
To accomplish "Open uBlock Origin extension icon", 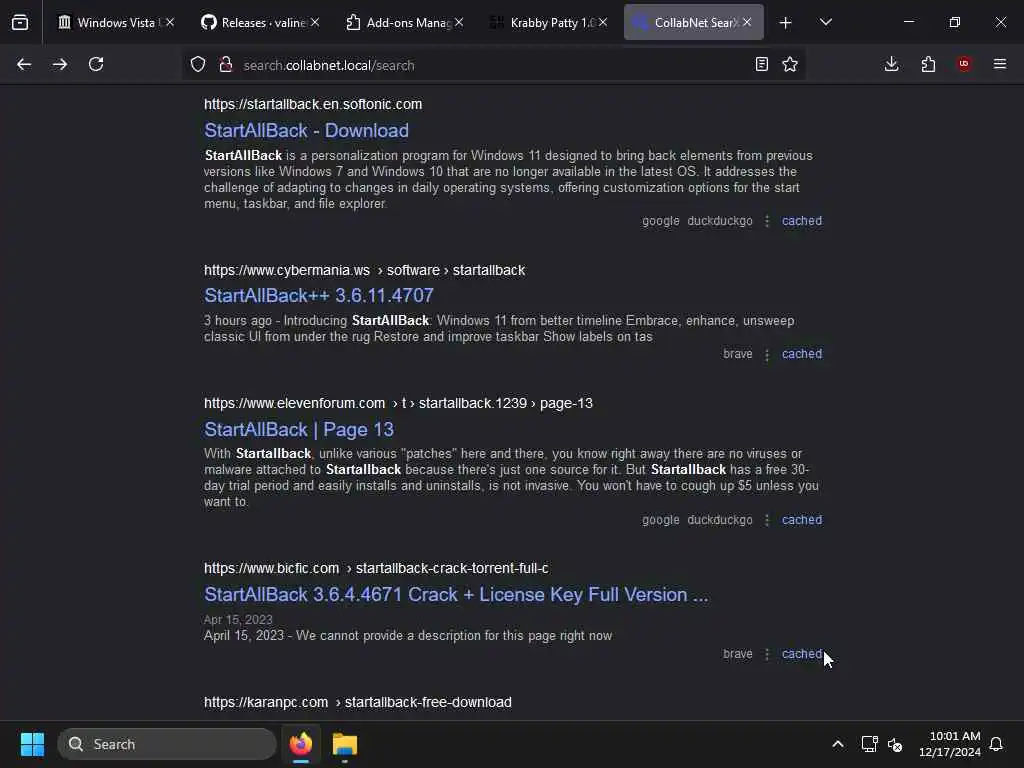I will [x=964, y=65].
